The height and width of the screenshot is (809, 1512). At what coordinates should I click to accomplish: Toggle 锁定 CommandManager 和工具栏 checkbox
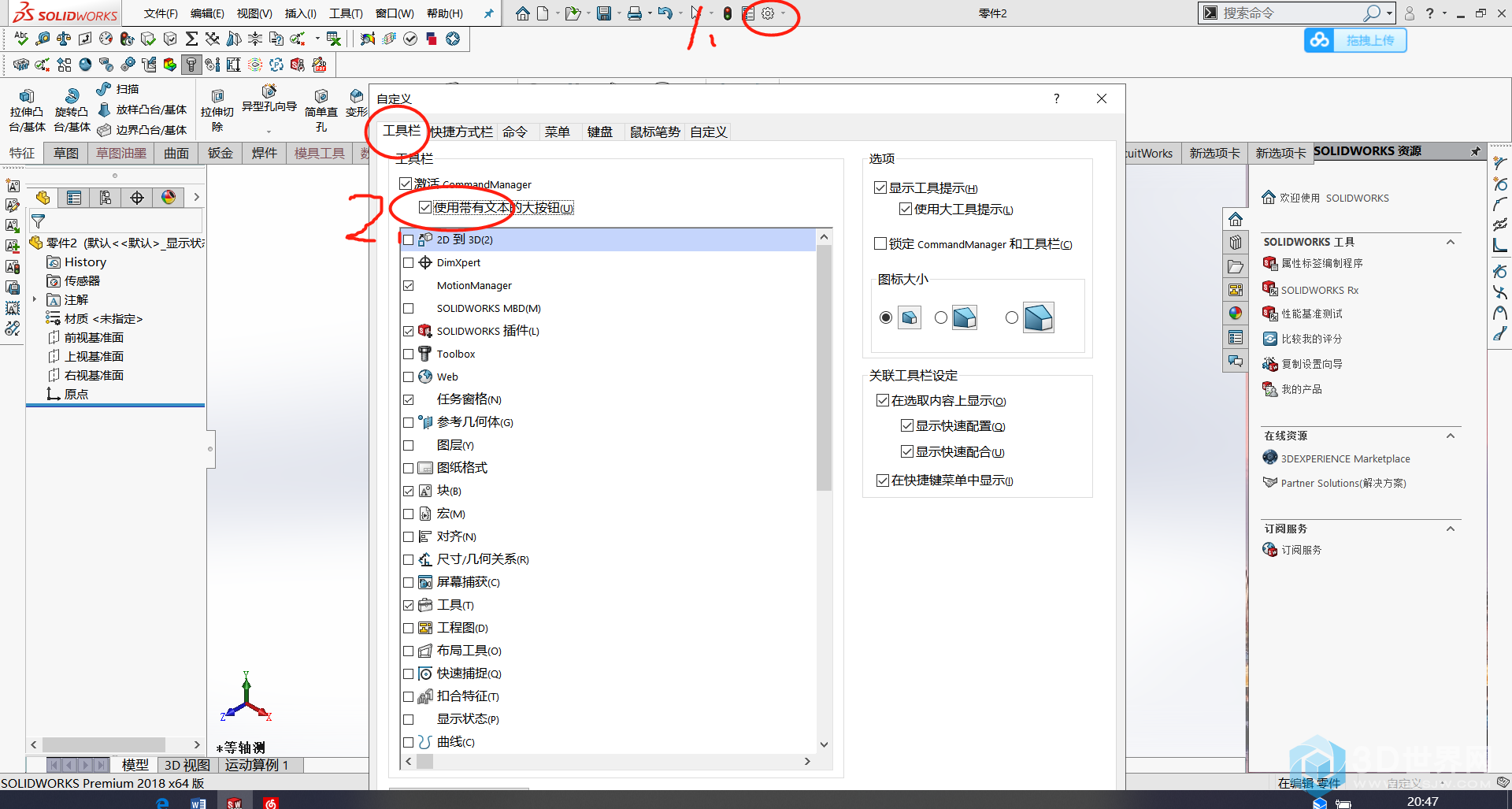coord(880,243)
